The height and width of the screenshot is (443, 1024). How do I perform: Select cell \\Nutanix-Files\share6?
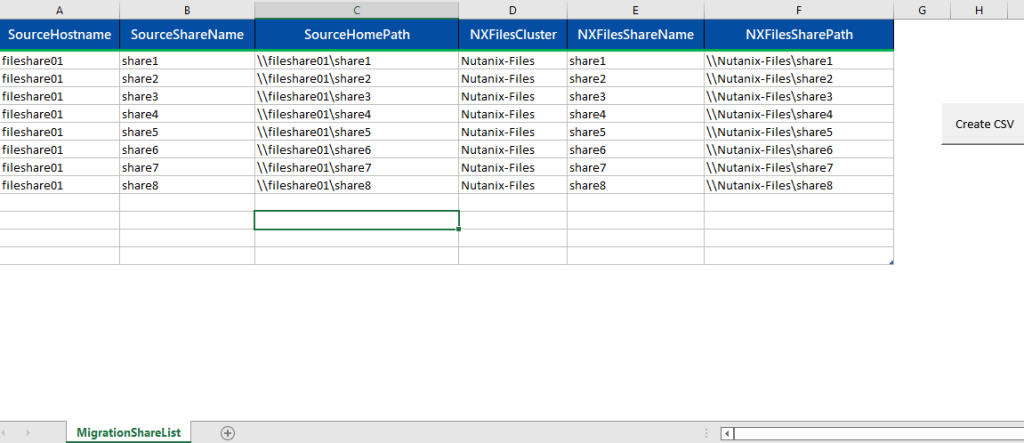[799, 149]
